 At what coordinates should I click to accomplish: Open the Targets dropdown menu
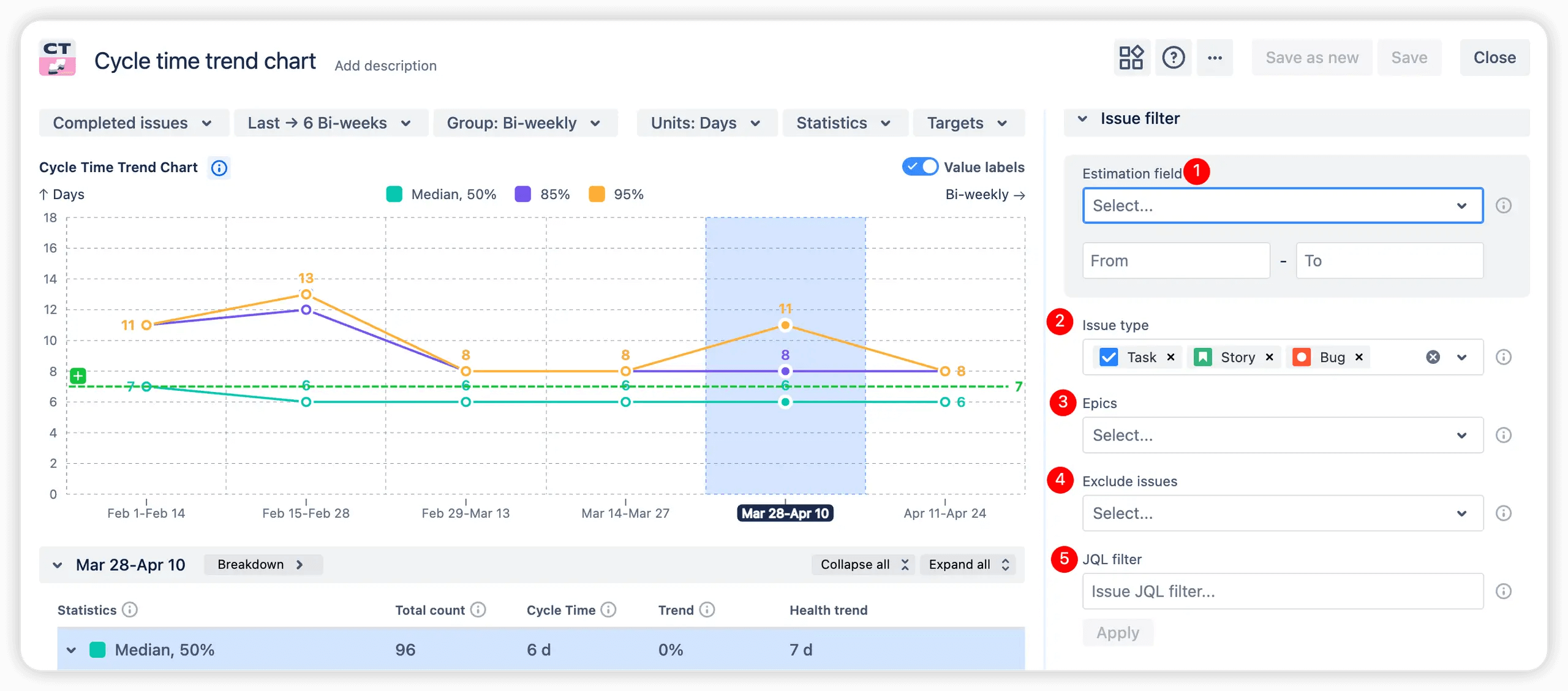pyautogui.click(x=968, y=123)
